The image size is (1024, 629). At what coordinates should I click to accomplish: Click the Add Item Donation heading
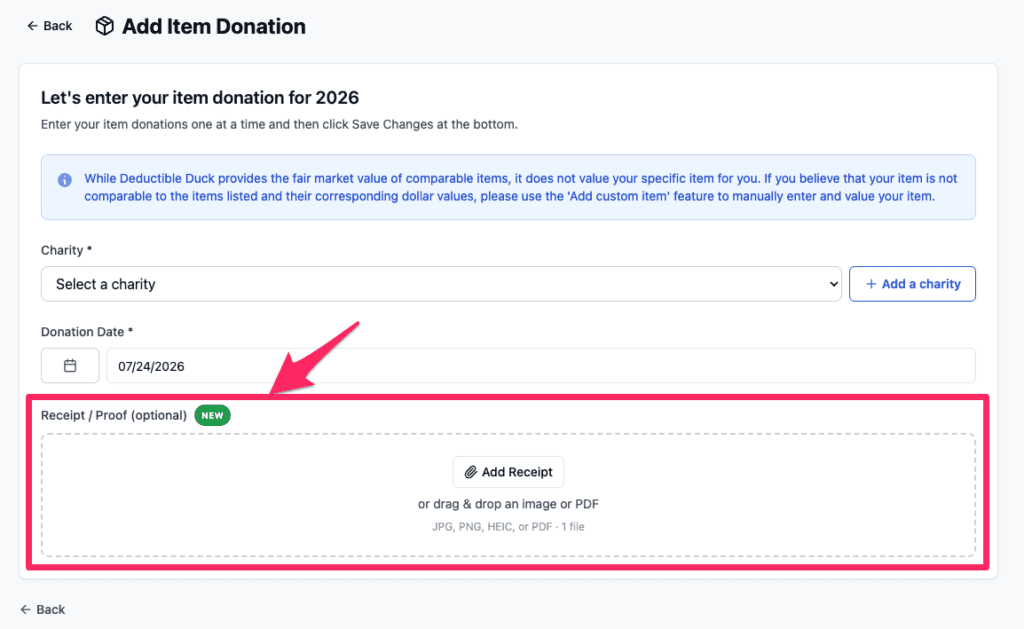[x=214, y=26]
